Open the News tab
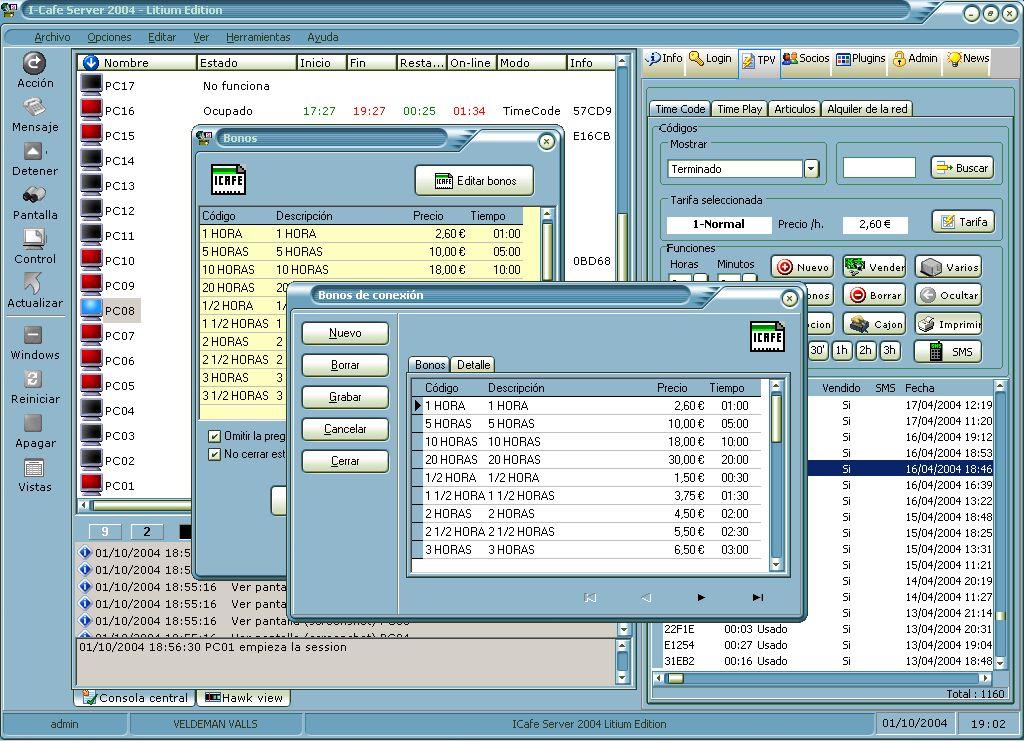This screenshot has width=1024, height=742. pyautogui.click(x=968, y=59)
